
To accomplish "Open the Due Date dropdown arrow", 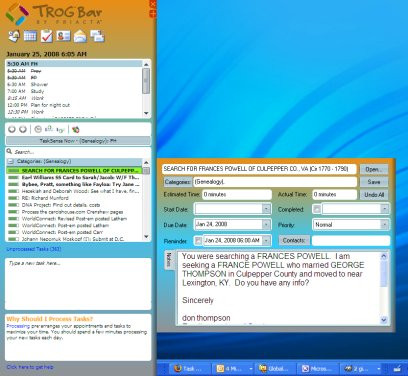I will [x=266, y=225].
